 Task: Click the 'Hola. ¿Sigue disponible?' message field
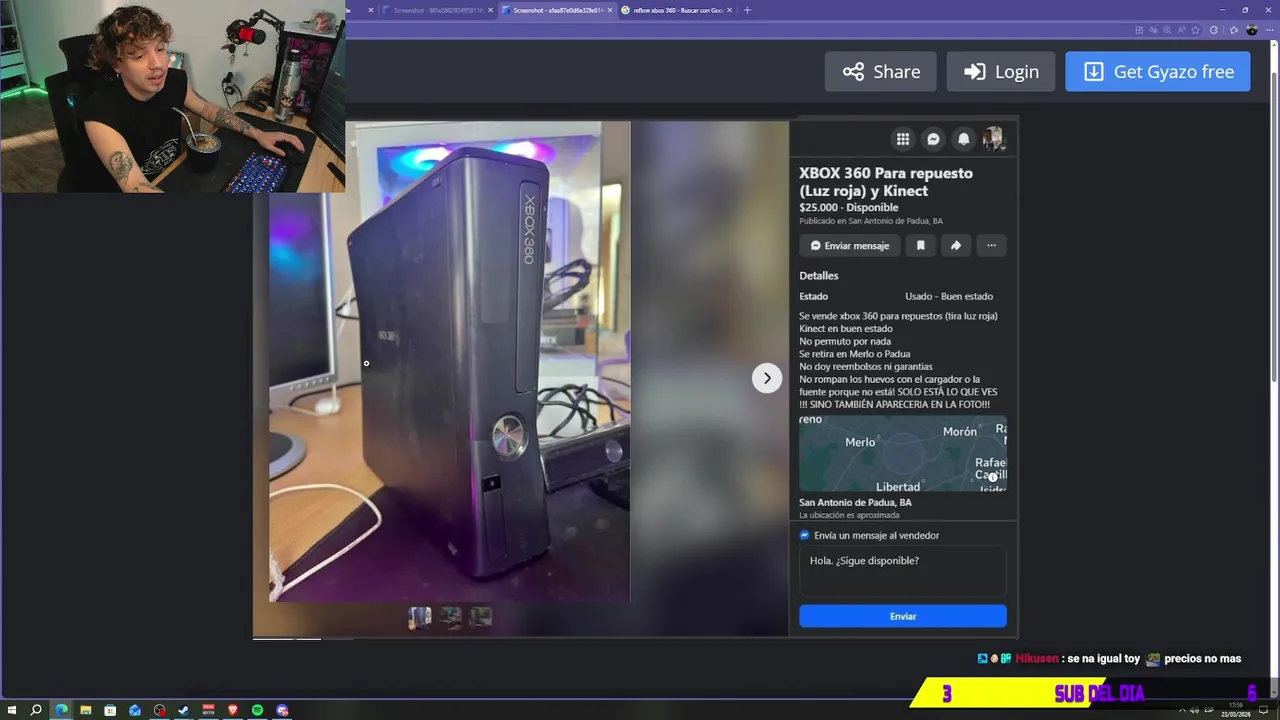click(x=902, y=571)
